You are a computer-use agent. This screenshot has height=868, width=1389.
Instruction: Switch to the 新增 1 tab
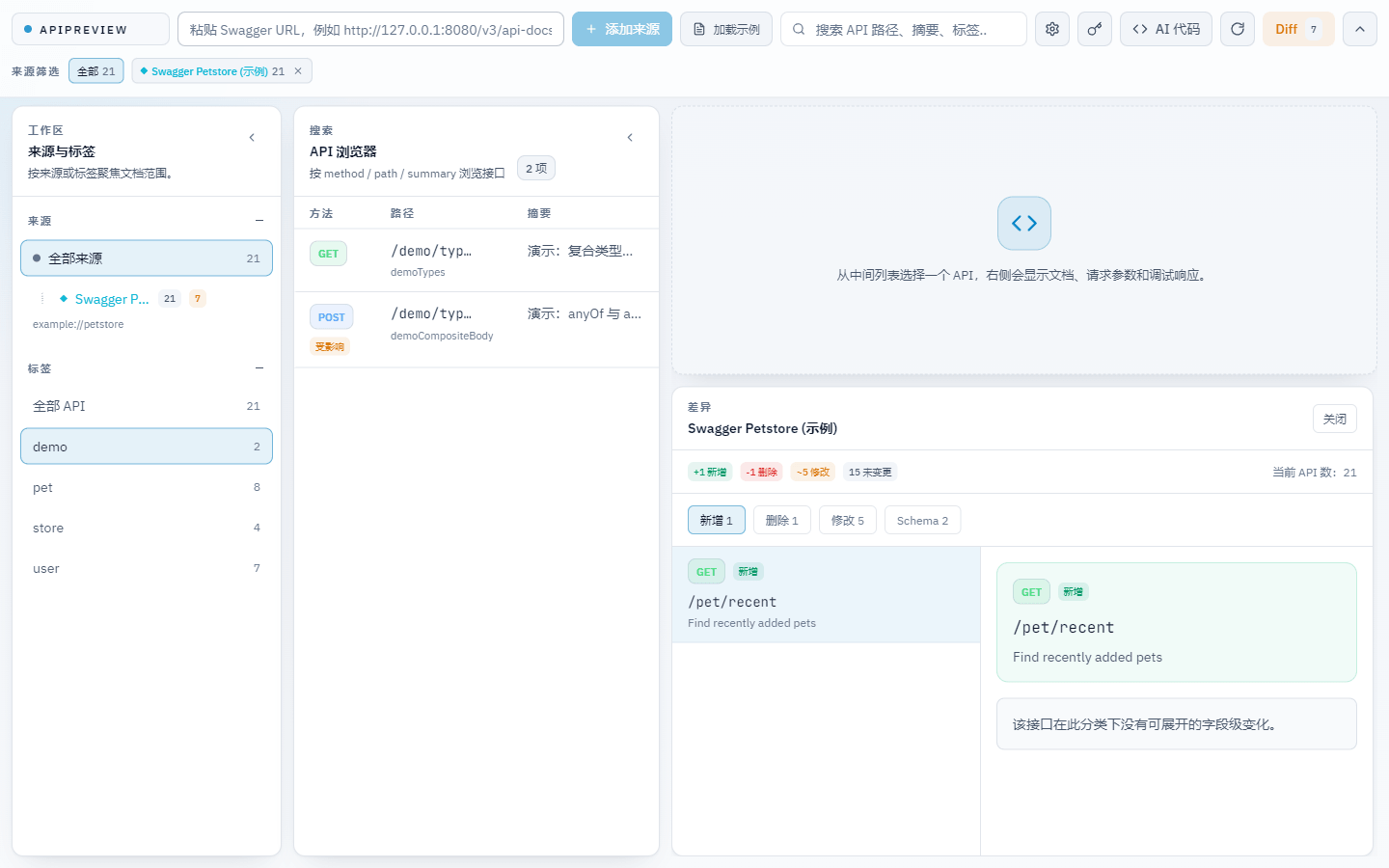point(717,521)
